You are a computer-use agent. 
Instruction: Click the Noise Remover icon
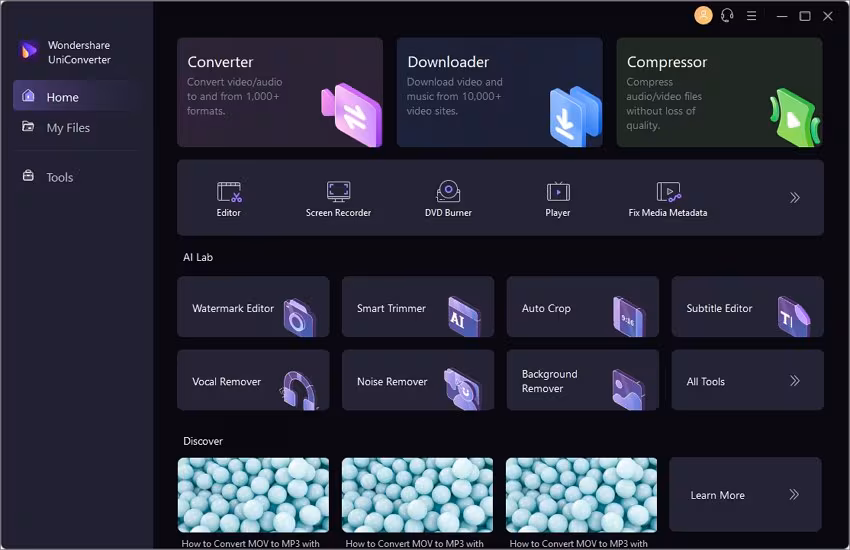tap(462, 389)
